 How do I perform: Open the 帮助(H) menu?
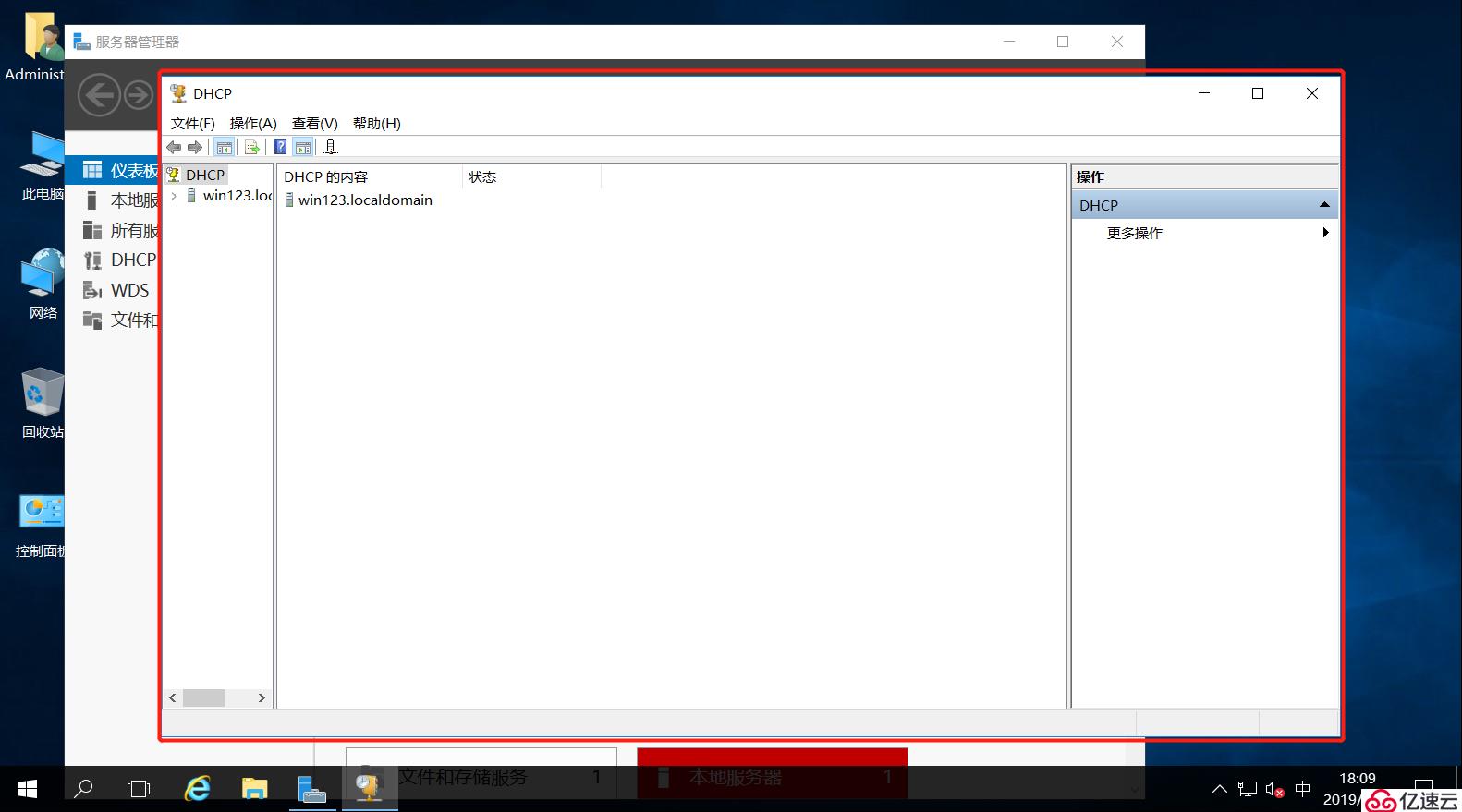pyautogui.click(x=377, y=123)
